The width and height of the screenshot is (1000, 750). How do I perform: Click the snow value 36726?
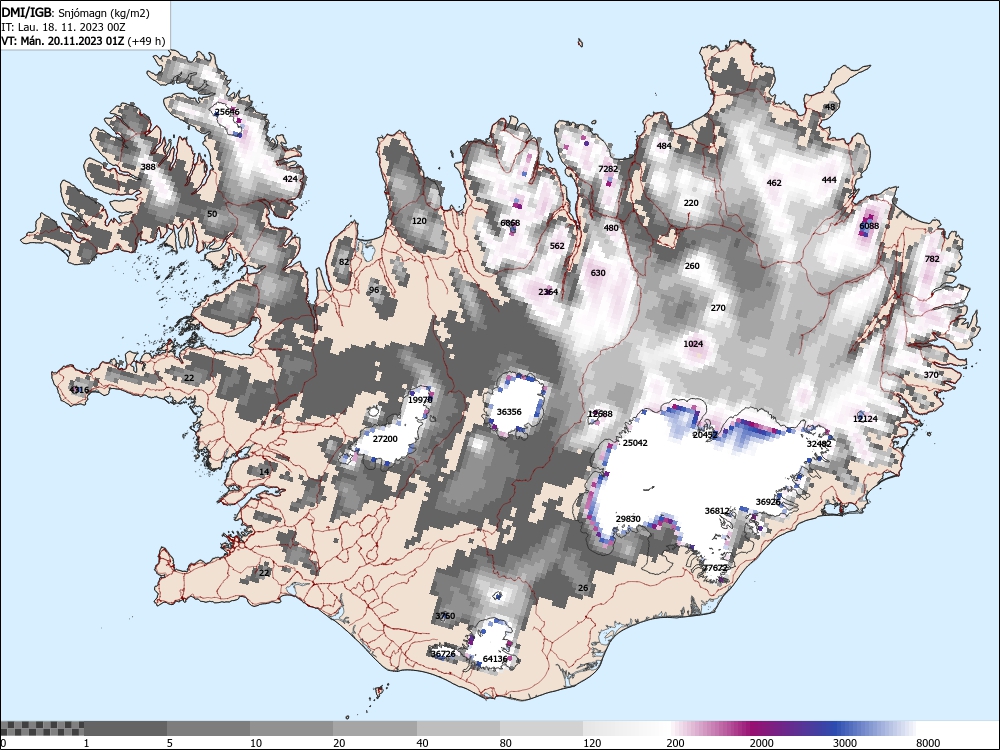pyautogui.click(x=443, y=654)
